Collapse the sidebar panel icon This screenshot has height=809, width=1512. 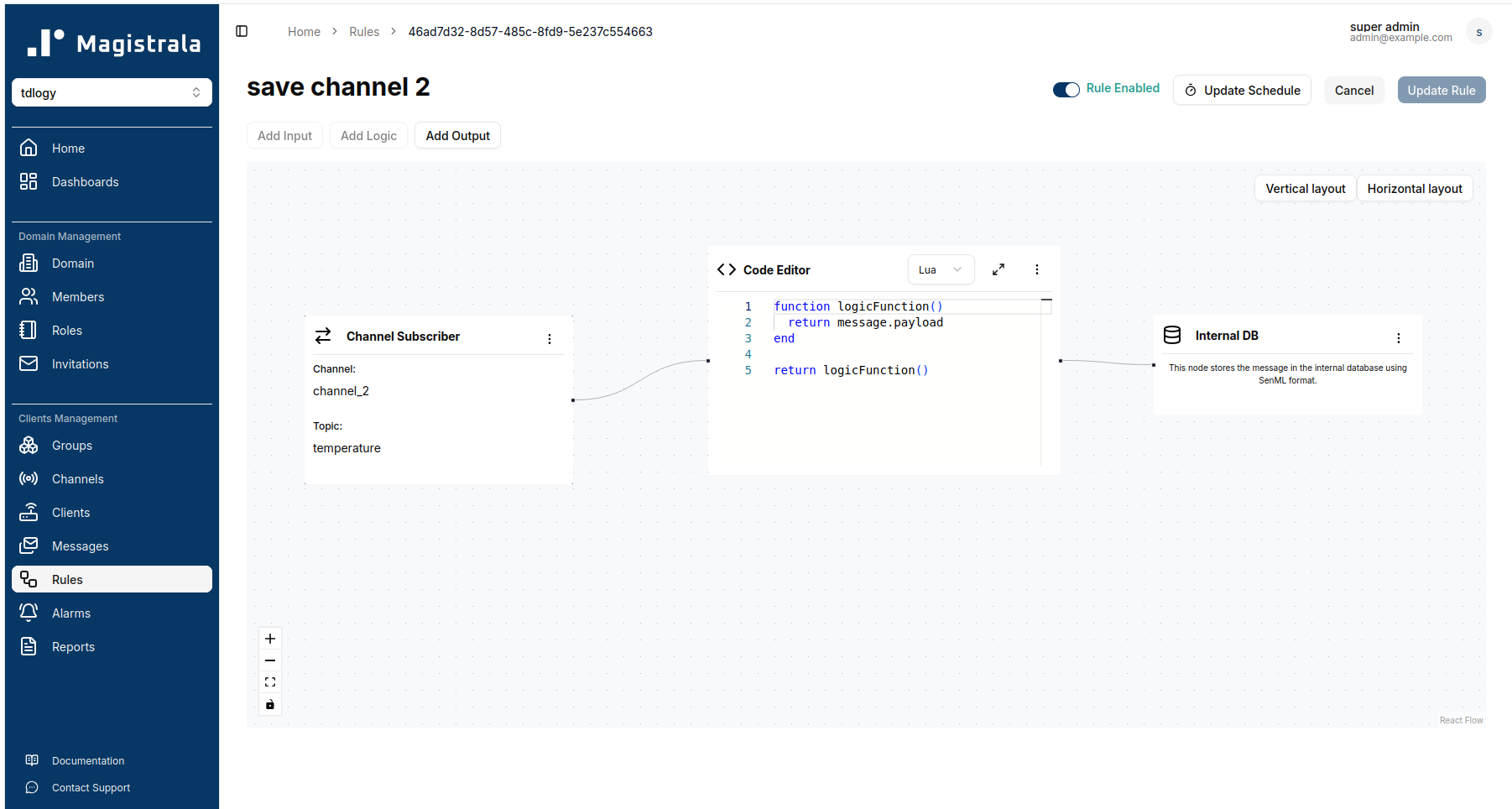[242, 31]
